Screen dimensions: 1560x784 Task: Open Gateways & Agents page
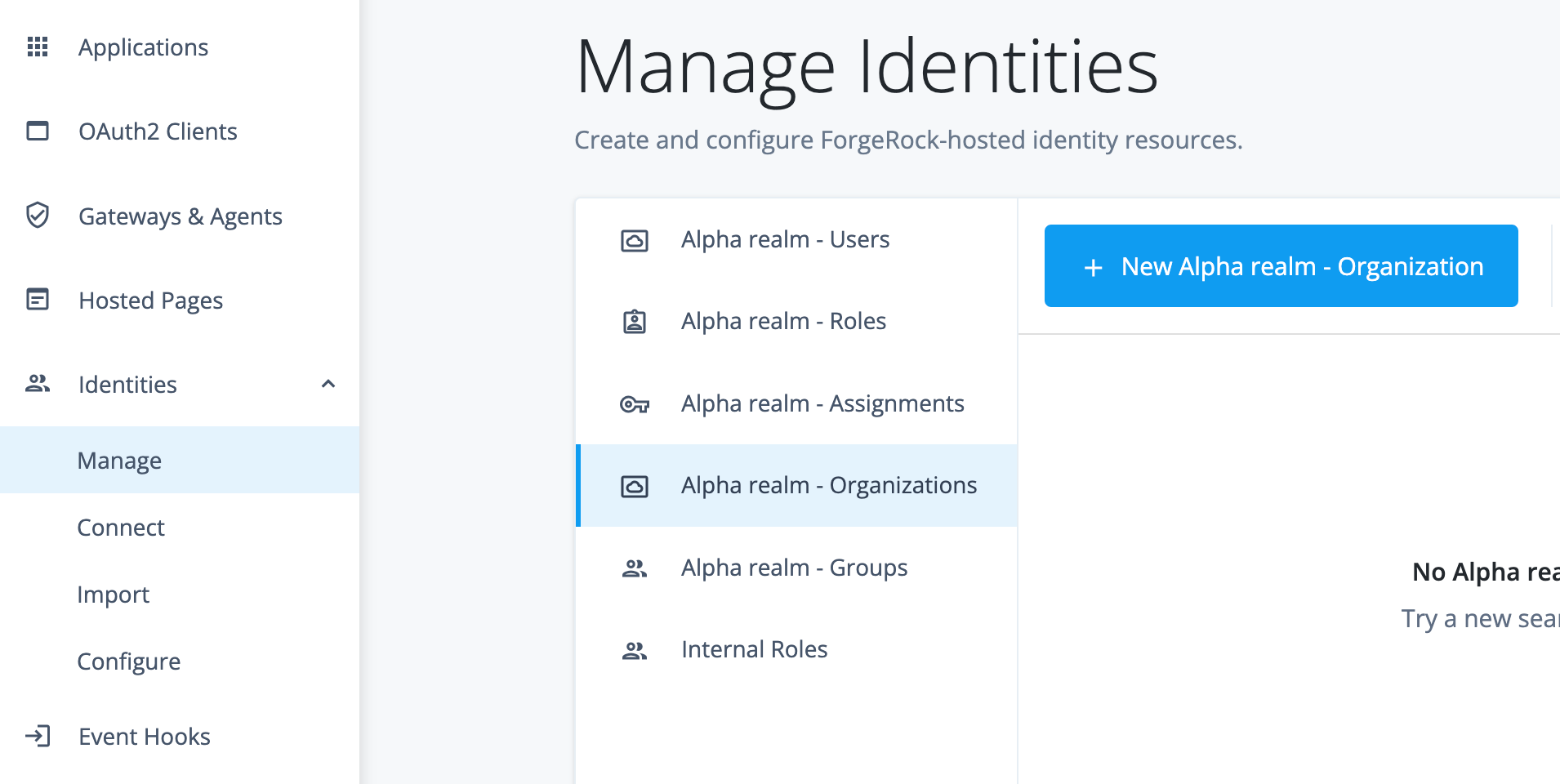coord(180,216)
